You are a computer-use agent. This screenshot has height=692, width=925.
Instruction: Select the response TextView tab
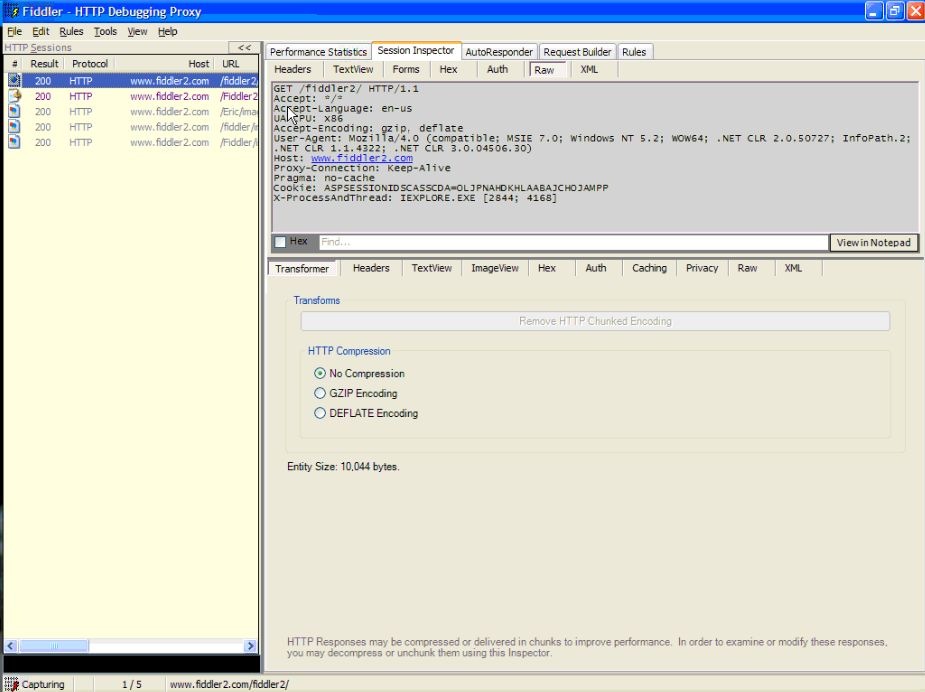[431, 268]
